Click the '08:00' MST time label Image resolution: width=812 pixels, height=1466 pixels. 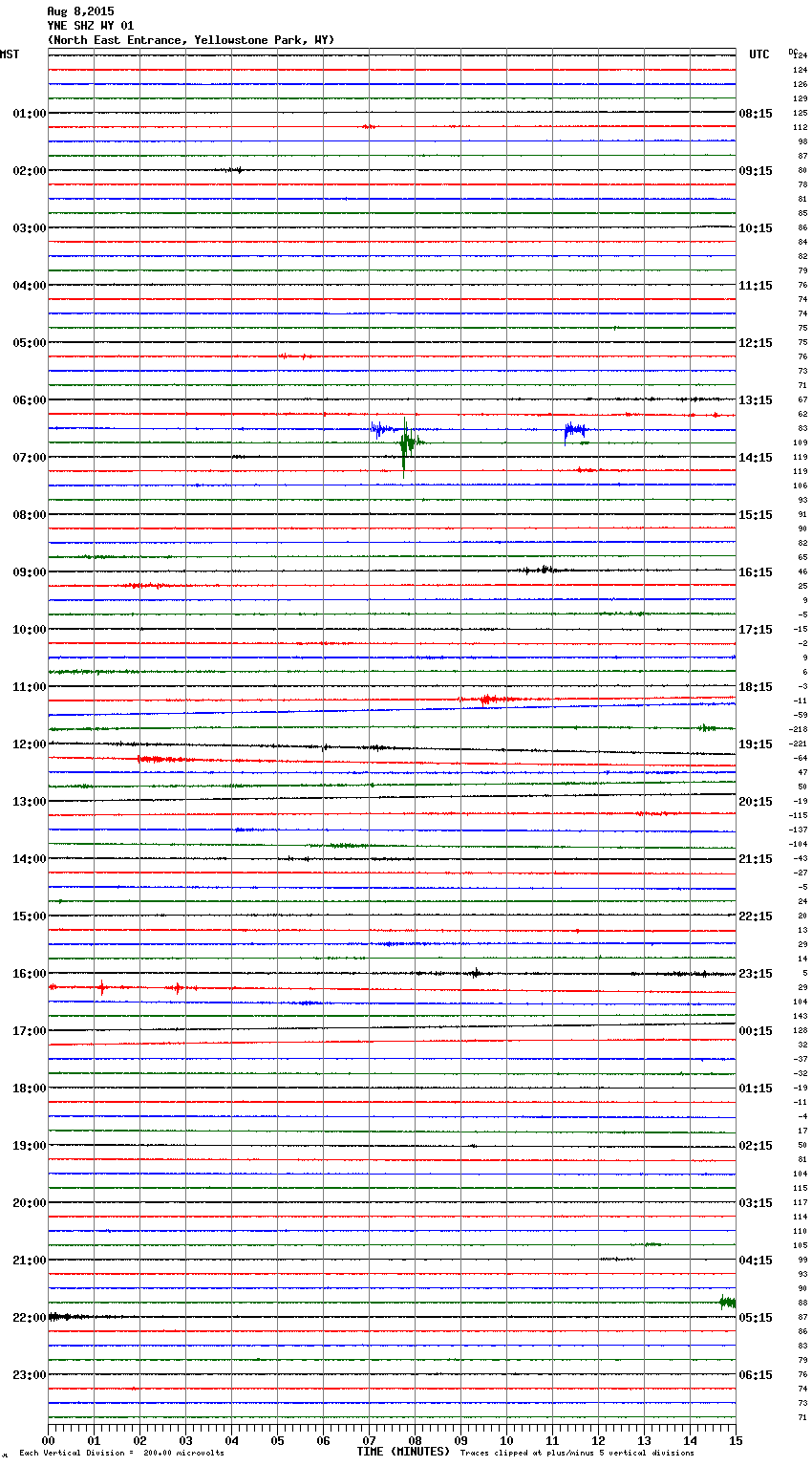[29, 515]
